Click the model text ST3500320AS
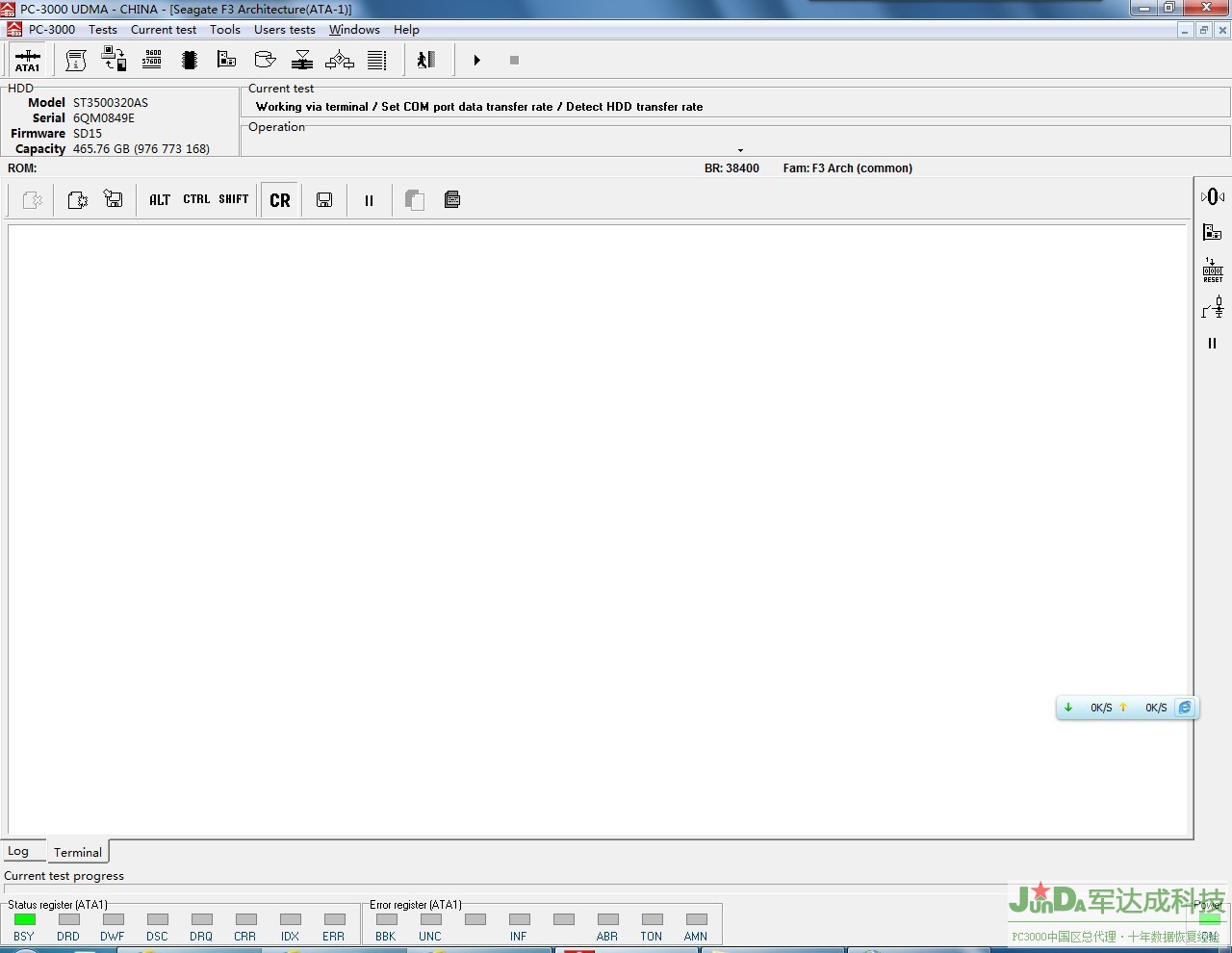Screen dimensions: 1232x953 (111, 103)
